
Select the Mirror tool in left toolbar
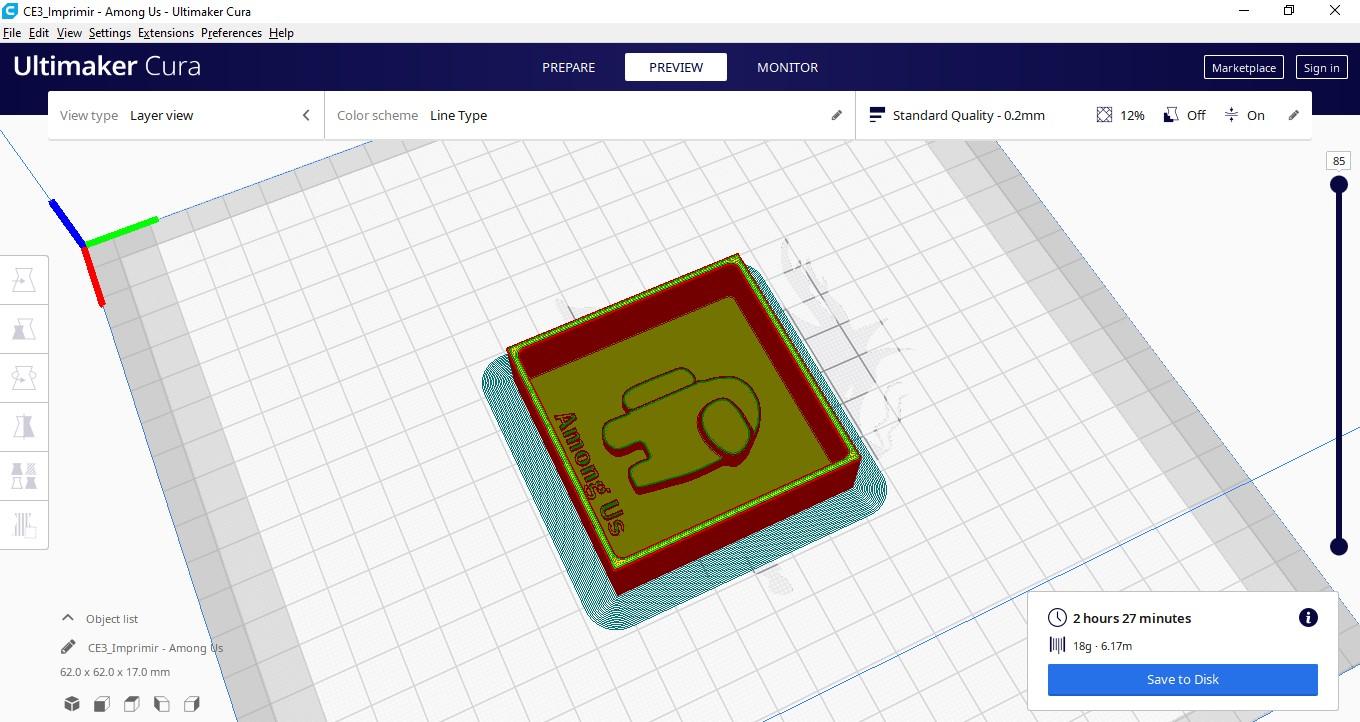[x=23, y=427]
